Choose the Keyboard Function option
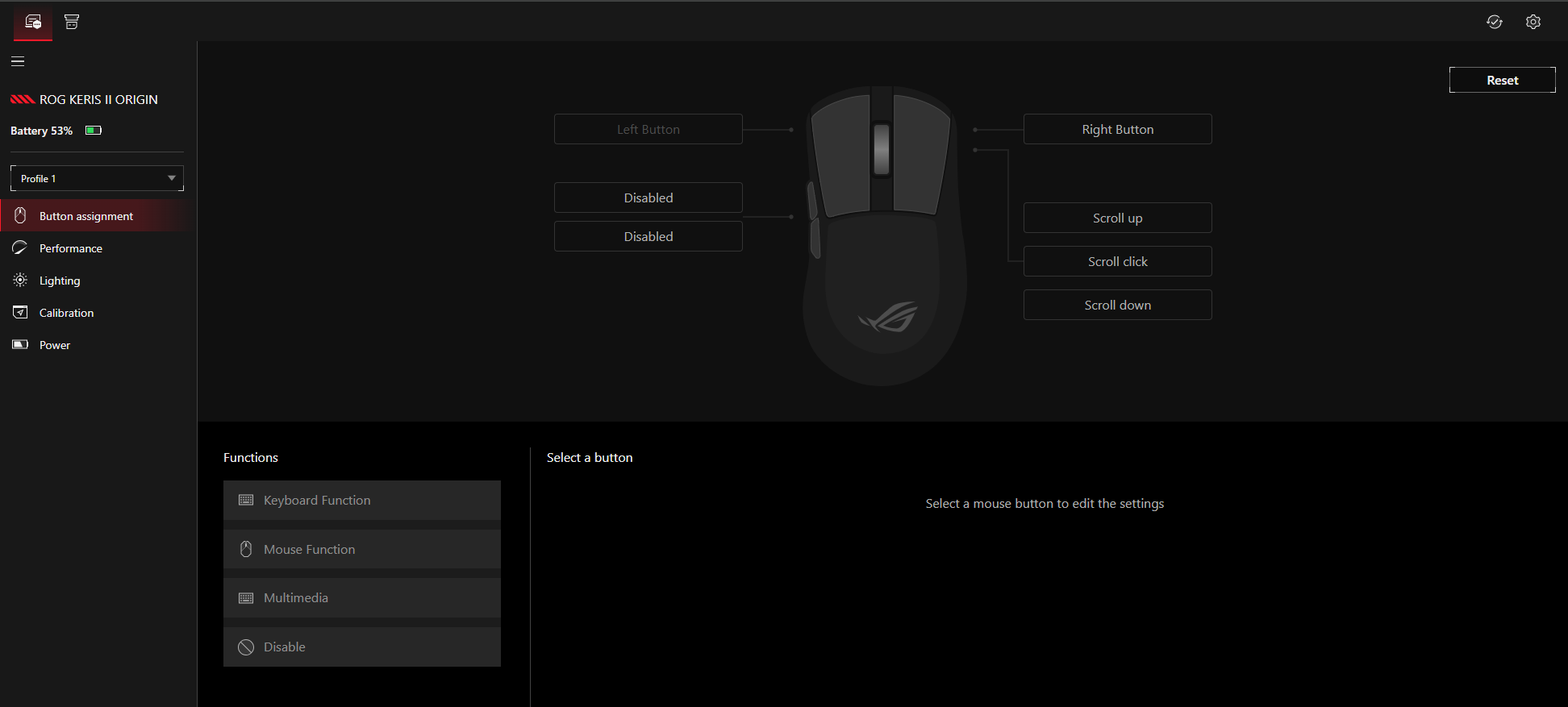 pyautogui.click(x=362, y=500)
